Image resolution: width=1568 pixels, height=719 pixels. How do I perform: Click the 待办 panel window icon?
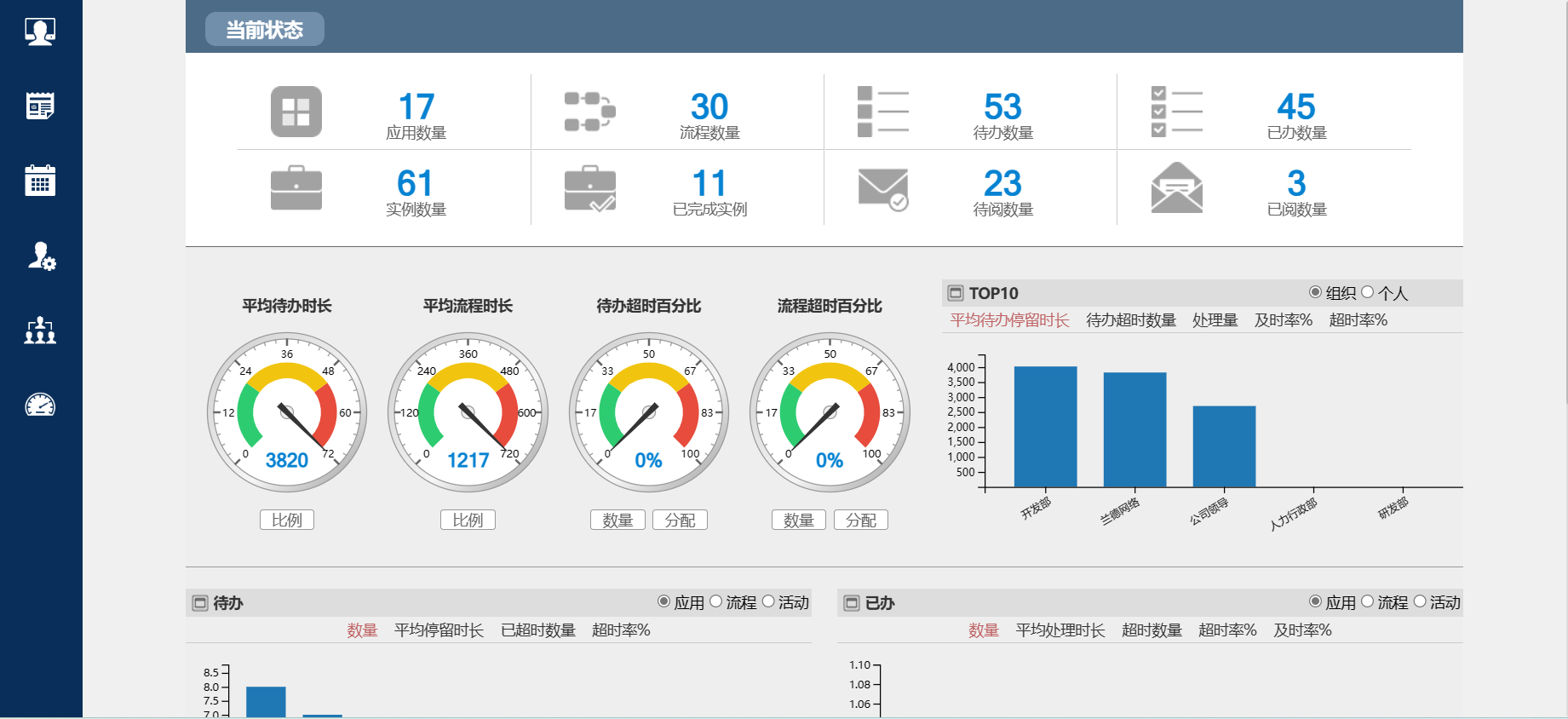(x=200, y=603)
